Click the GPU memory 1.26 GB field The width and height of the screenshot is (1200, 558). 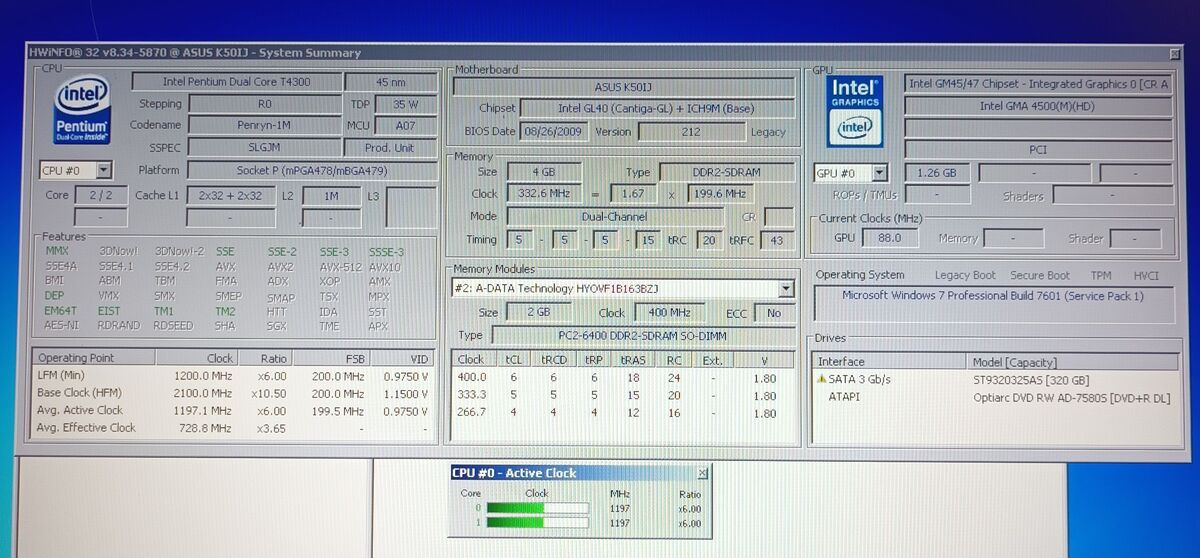937,173
